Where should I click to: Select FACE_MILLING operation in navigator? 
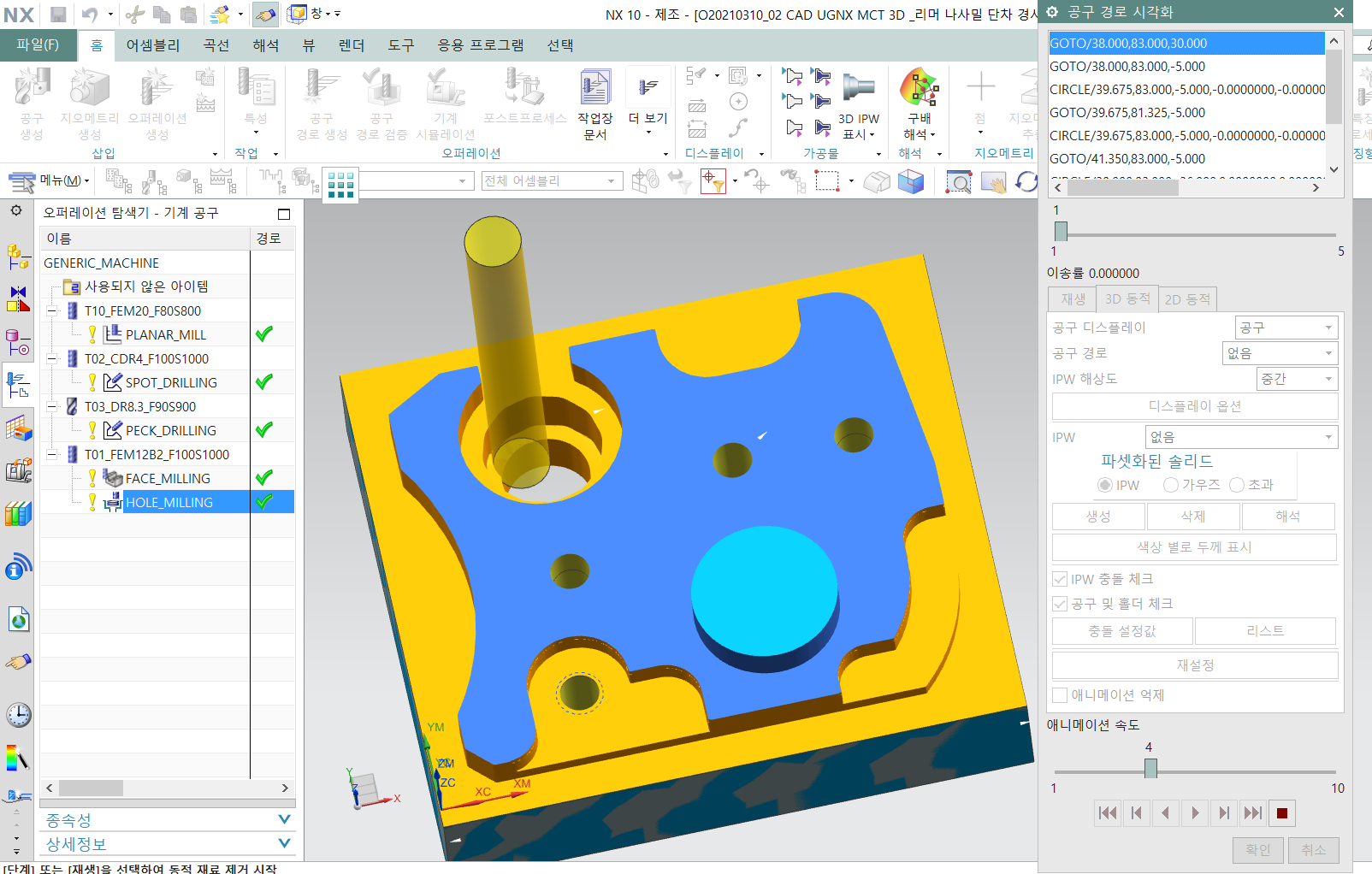(x=168, y=478)
